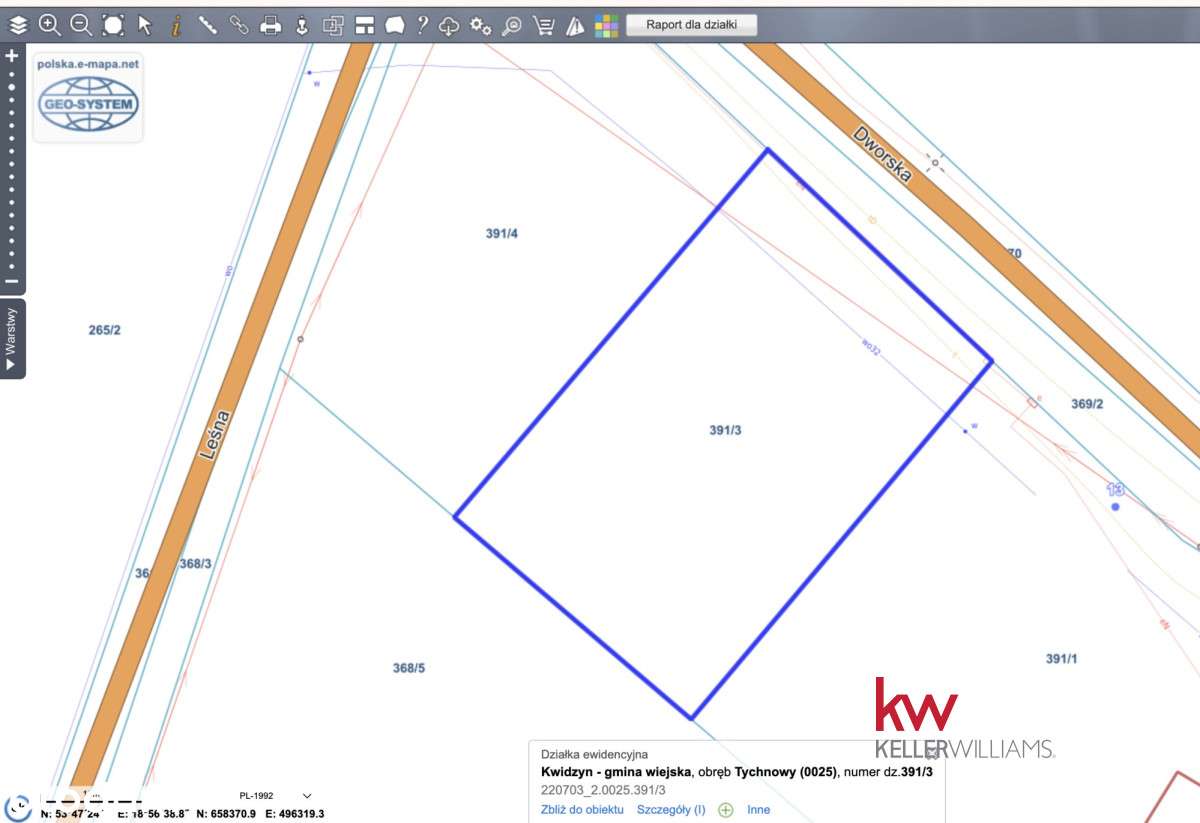The height and width of the screenshot is (823, 1200).
Task: Open the parcel search magnifier icon
Action: pyautogui.click(x=511, y=26)
